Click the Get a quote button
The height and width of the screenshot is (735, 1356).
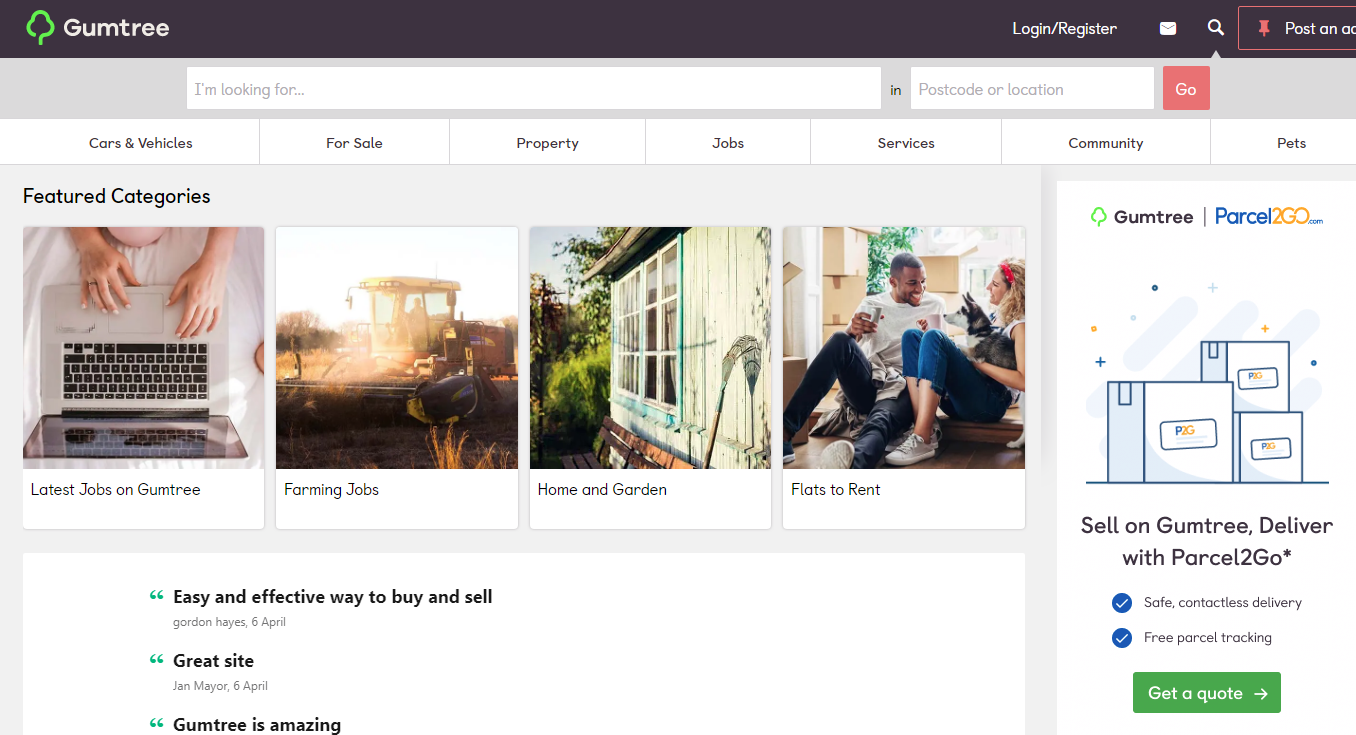point(1207,693)
